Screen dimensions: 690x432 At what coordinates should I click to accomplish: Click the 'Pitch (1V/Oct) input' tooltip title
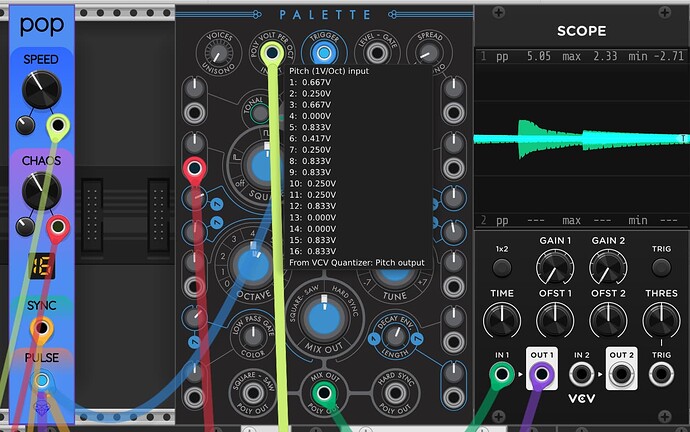(329, 71)
